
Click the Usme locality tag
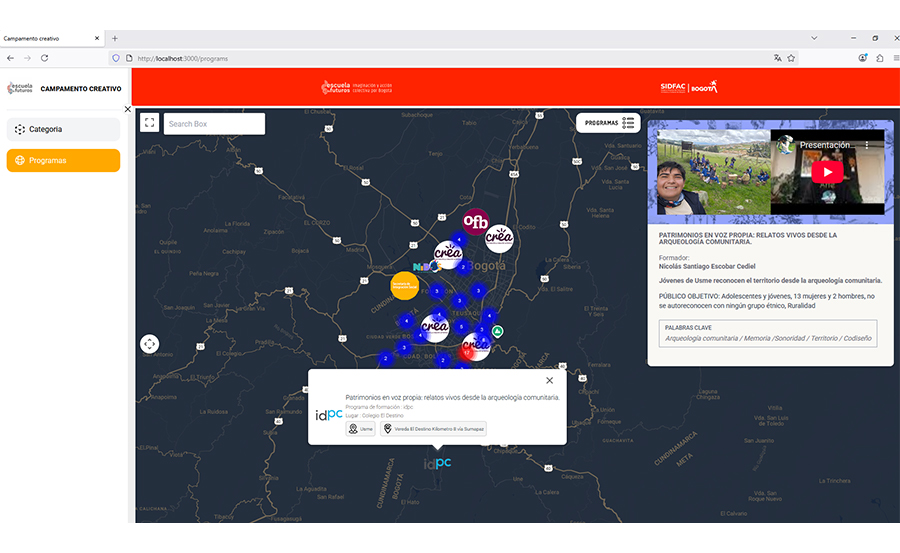point(360,429)
